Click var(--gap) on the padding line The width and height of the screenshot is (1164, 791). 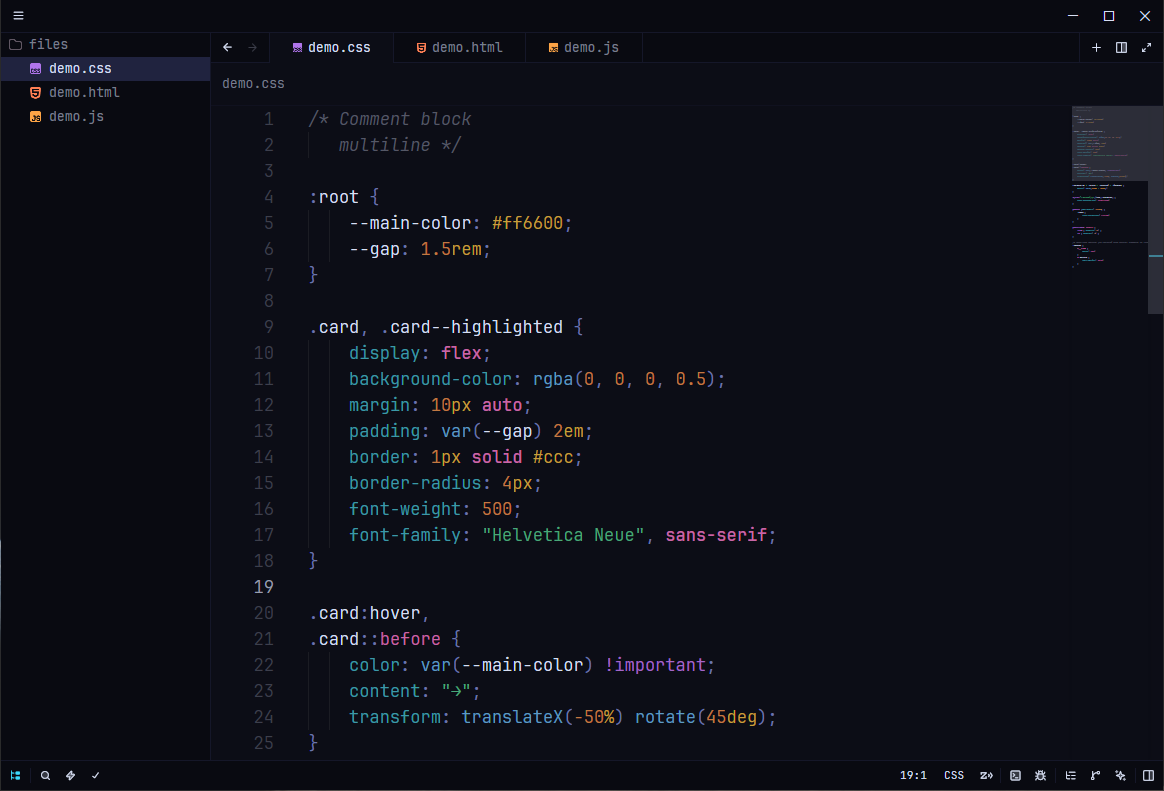[491, 431]
